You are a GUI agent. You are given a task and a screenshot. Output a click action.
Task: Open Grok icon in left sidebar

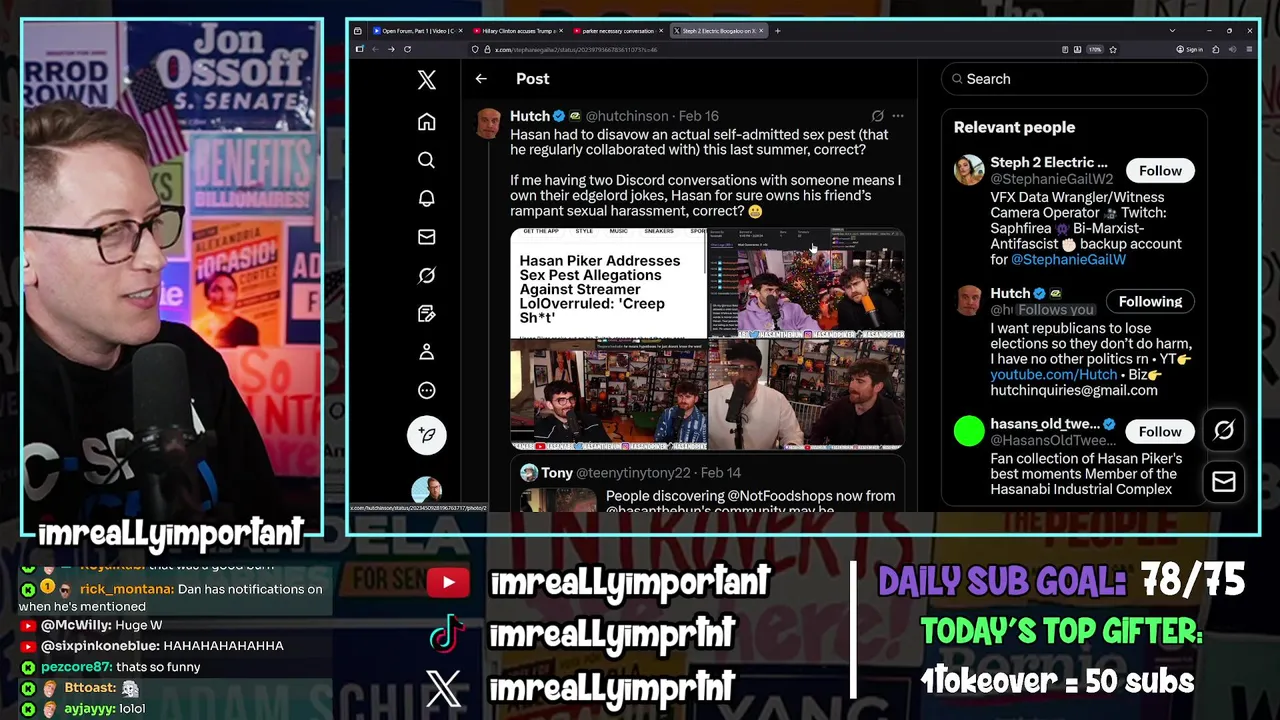tap(427, 275)
